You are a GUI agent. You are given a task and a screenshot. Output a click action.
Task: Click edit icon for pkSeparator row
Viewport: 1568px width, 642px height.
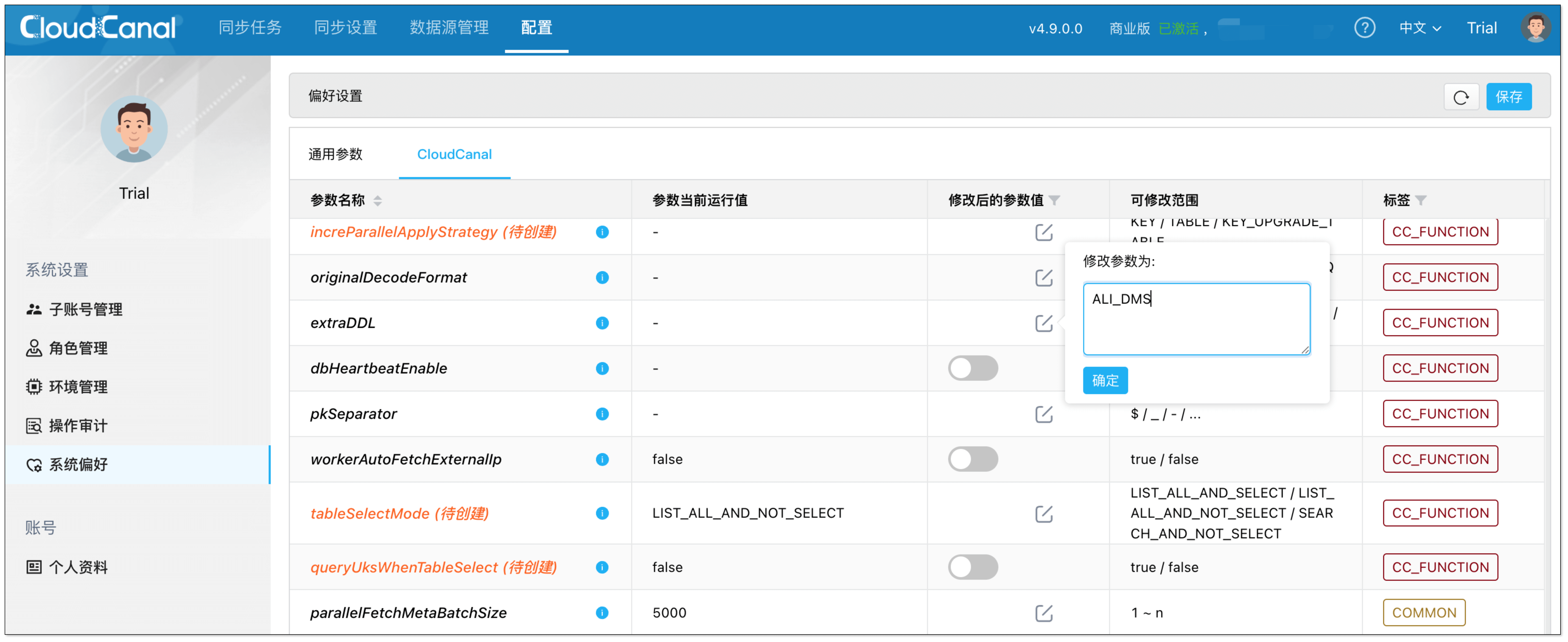pos(1043,414)
